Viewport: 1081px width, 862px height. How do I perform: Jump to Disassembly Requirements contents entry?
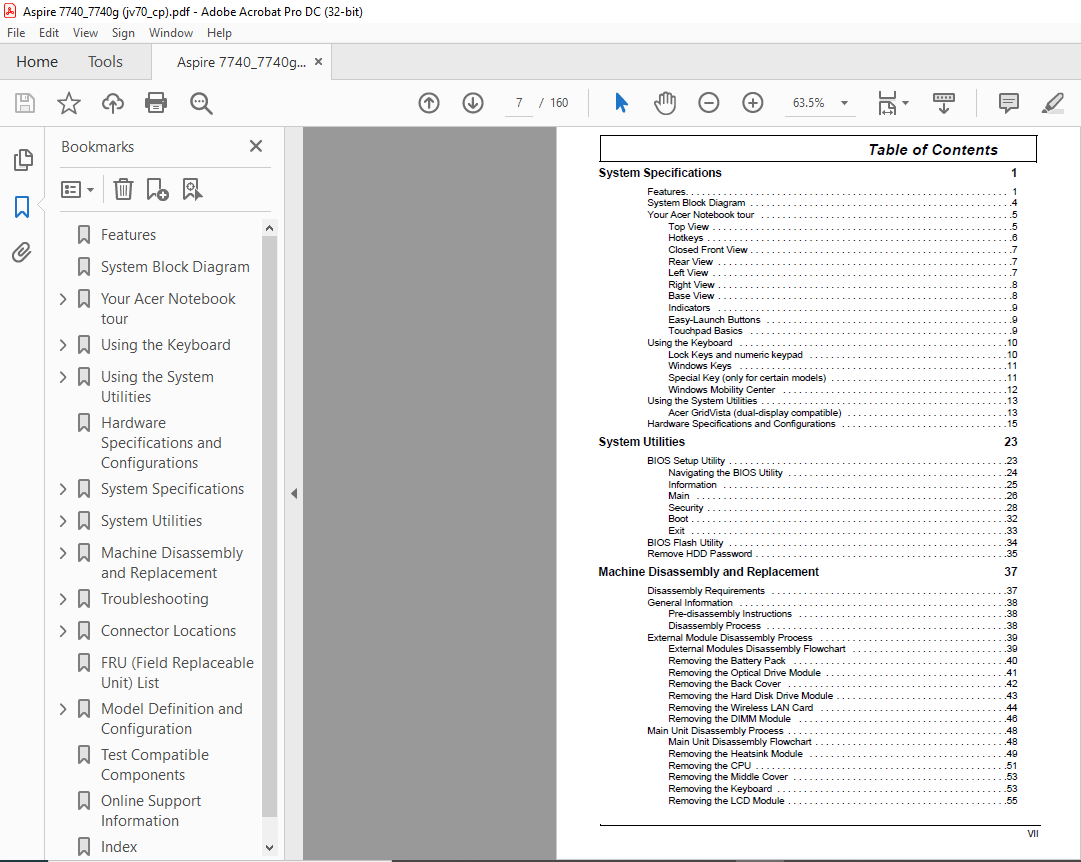(831, 591)
